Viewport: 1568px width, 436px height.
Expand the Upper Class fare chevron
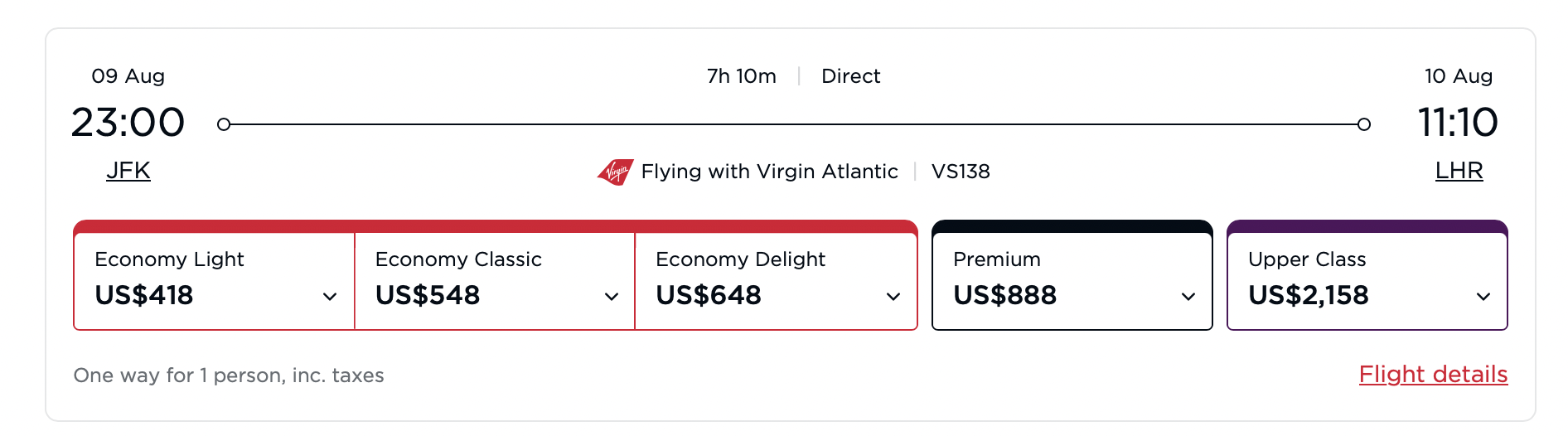click(x=1483, y=297)
